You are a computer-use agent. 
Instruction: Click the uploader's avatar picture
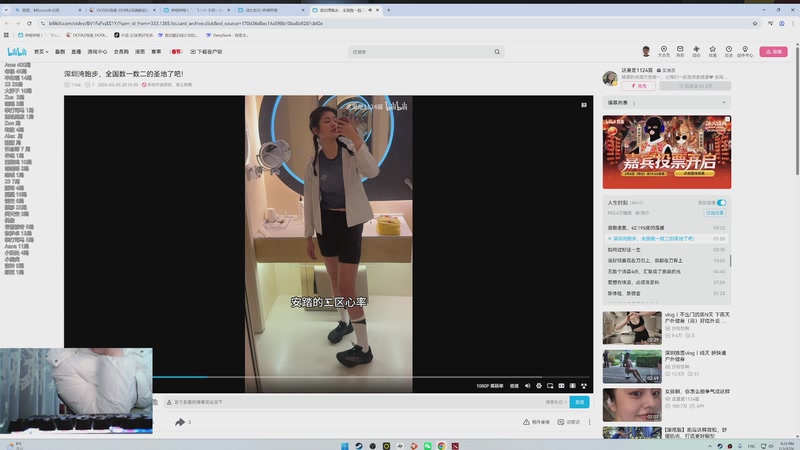click(610, 78)
